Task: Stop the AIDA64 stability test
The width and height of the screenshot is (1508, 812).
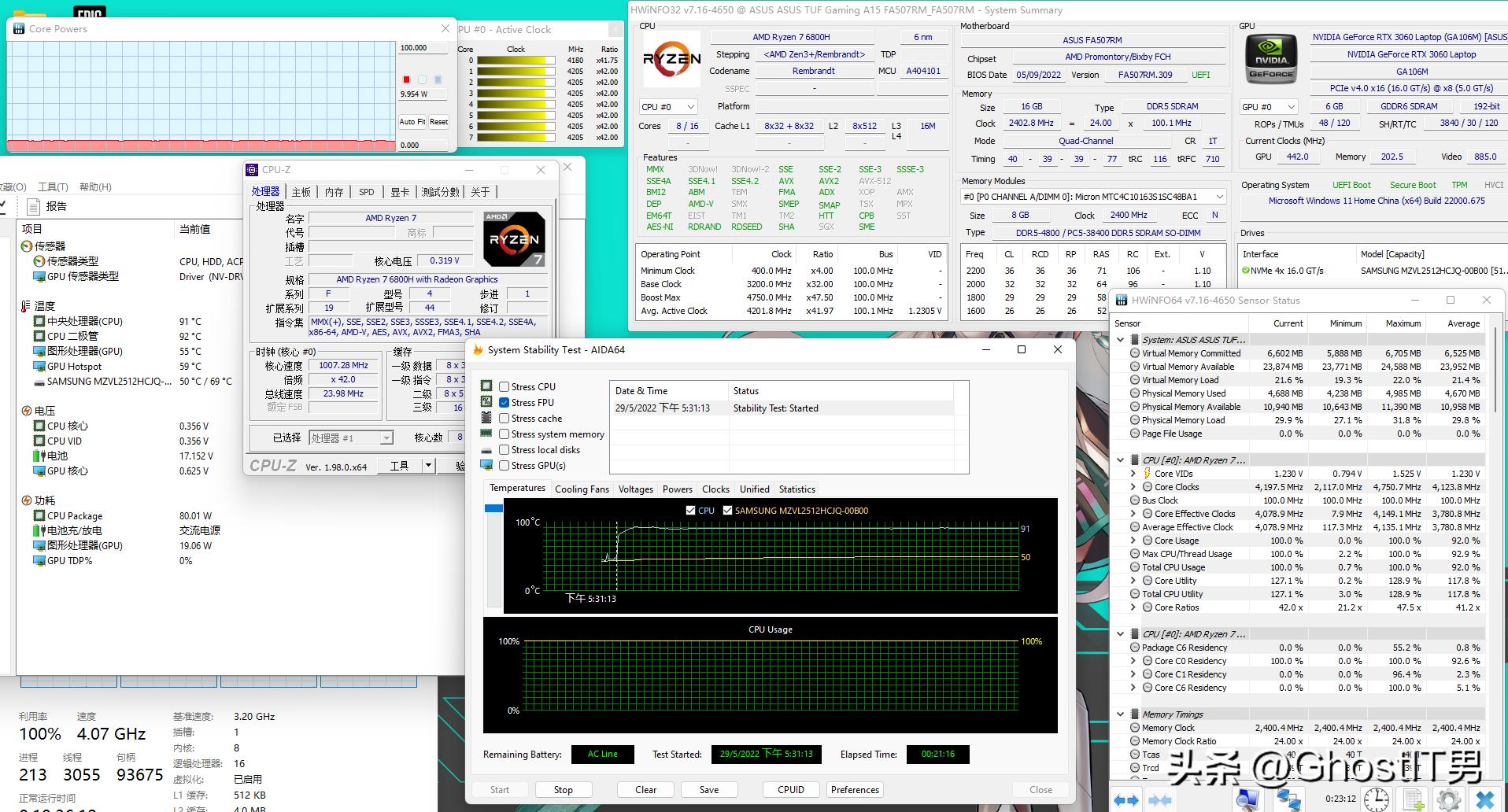Action: click(x=563, y=790)
